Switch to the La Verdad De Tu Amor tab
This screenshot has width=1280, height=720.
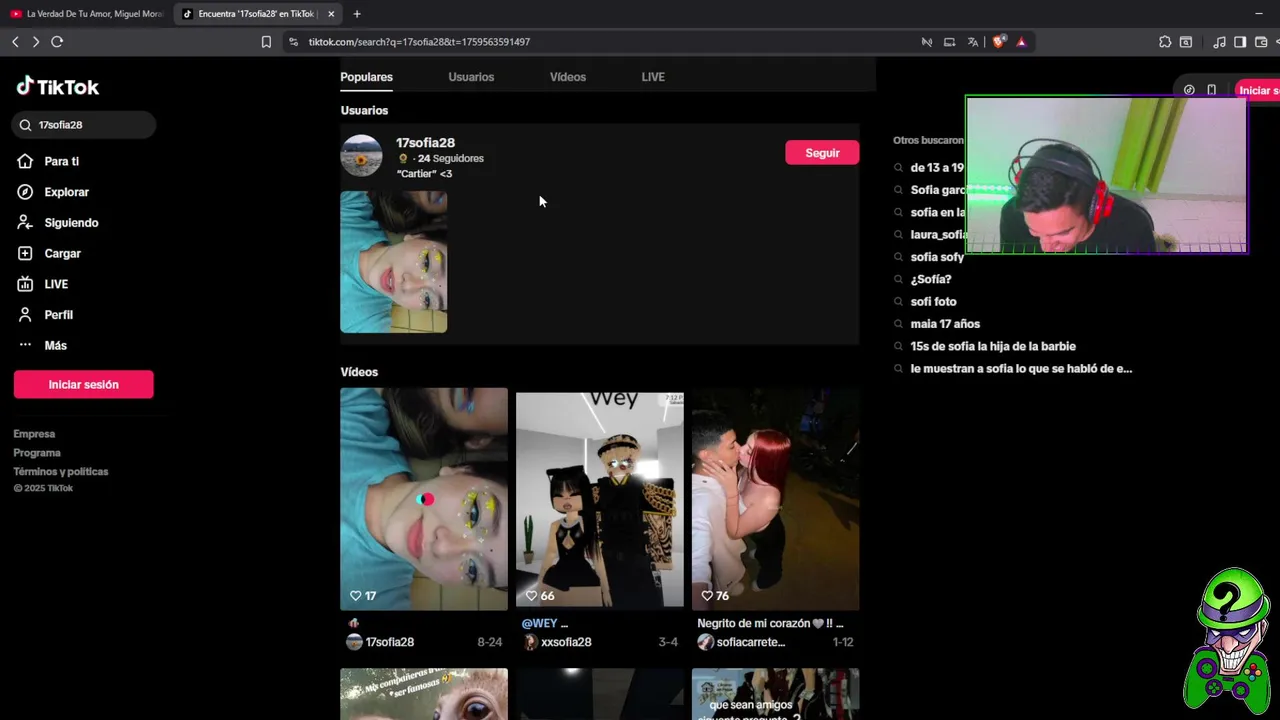87,14
